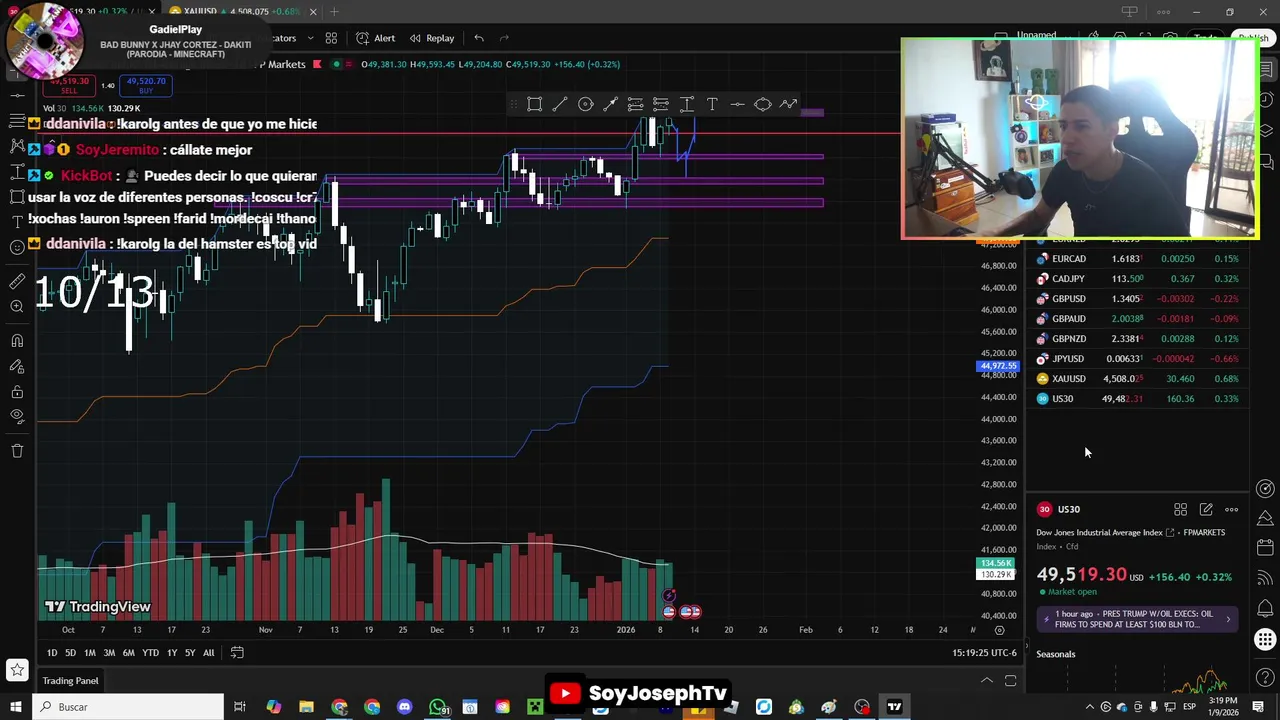Click the trash remove drawings icon

(x=17, y=451)
